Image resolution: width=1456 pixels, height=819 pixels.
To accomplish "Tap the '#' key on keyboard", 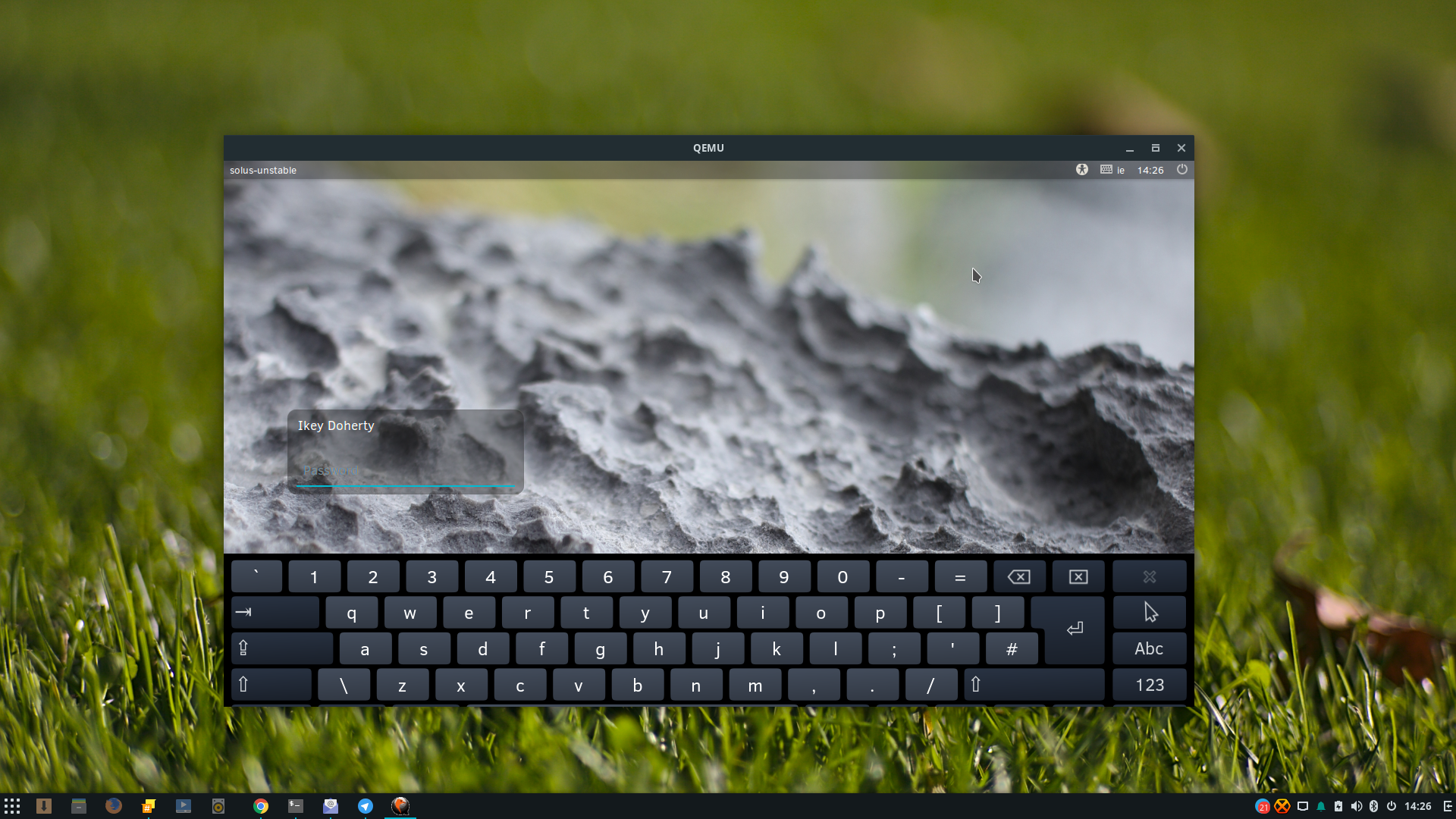I will point(1012,648).
